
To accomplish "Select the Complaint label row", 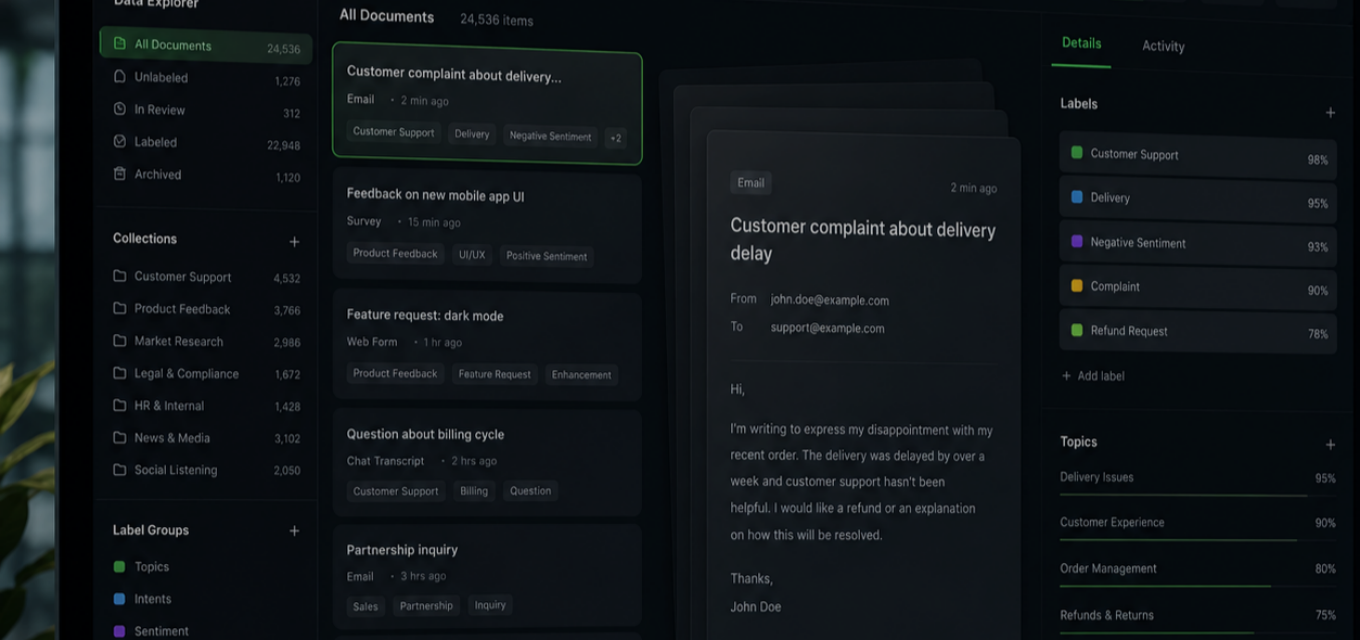I will (1198, 287).
